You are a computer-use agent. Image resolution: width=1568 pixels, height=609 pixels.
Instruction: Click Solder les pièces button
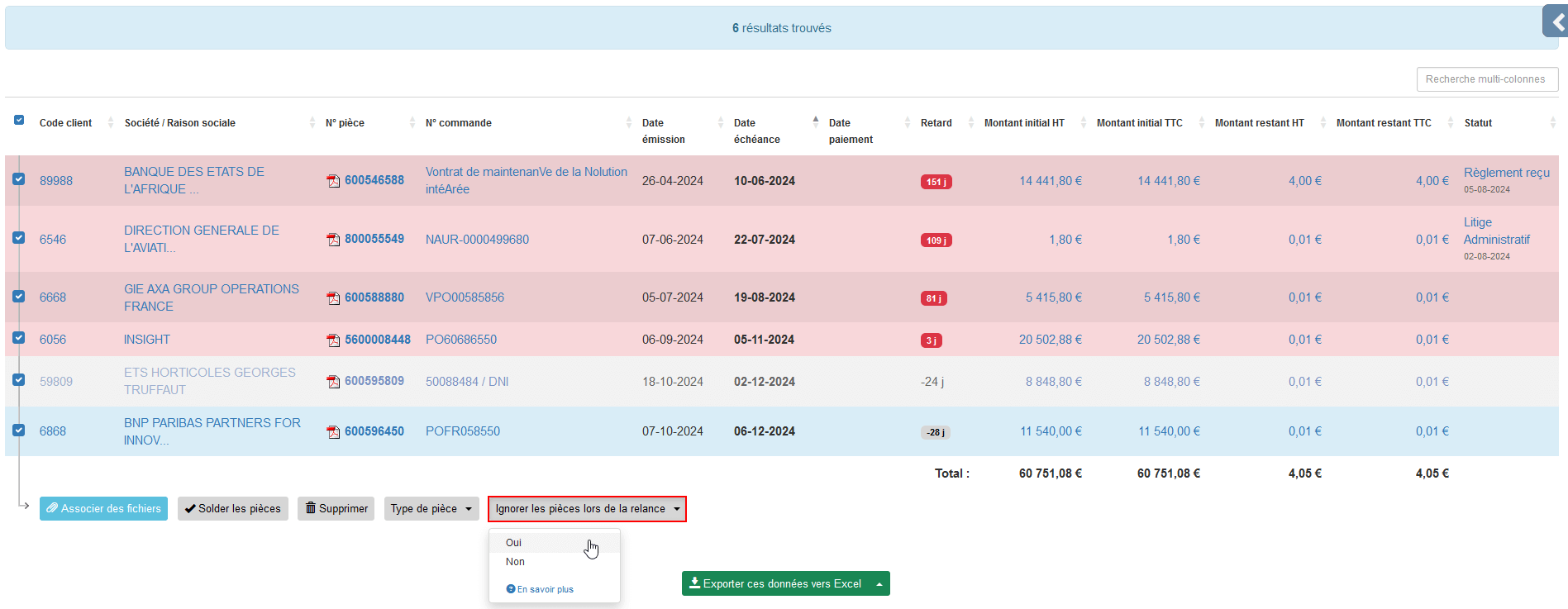click(x=233, y=509)
